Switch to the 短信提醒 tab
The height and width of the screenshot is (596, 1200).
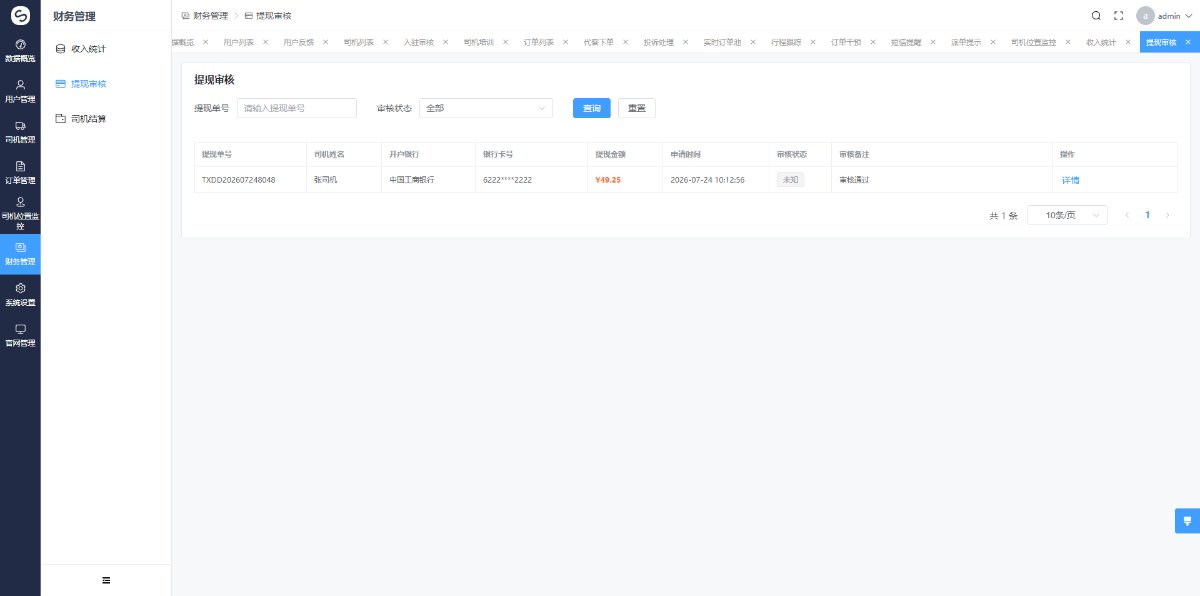click(x=906, y=42)
